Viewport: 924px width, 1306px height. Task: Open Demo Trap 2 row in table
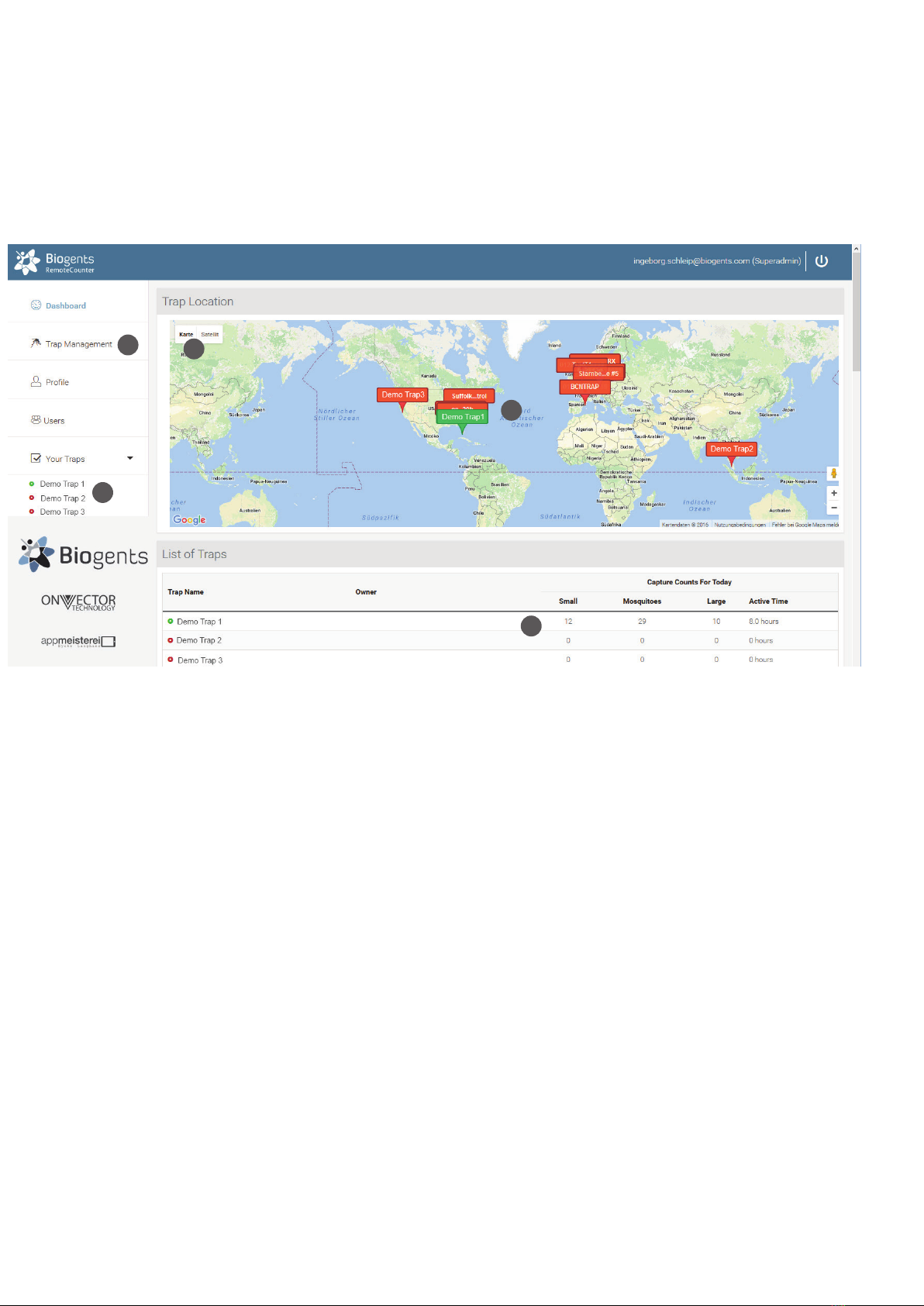point(500,640)
